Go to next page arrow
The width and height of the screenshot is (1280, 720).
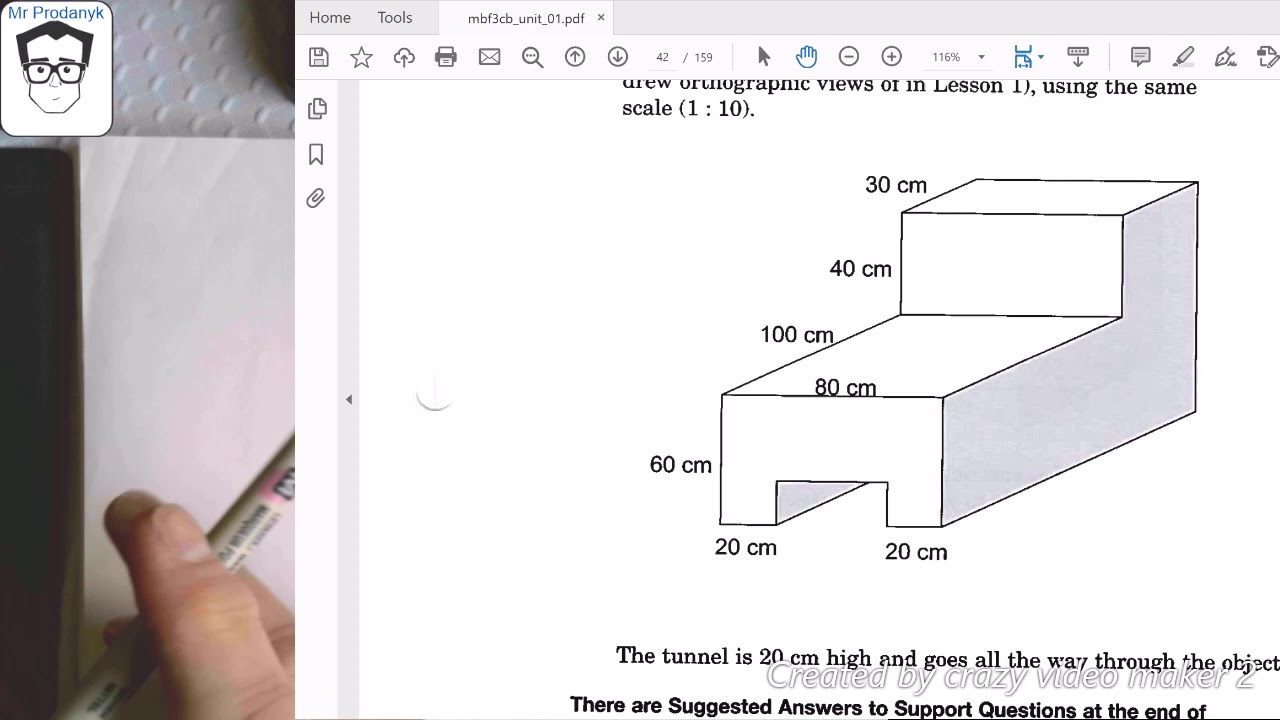618,57
